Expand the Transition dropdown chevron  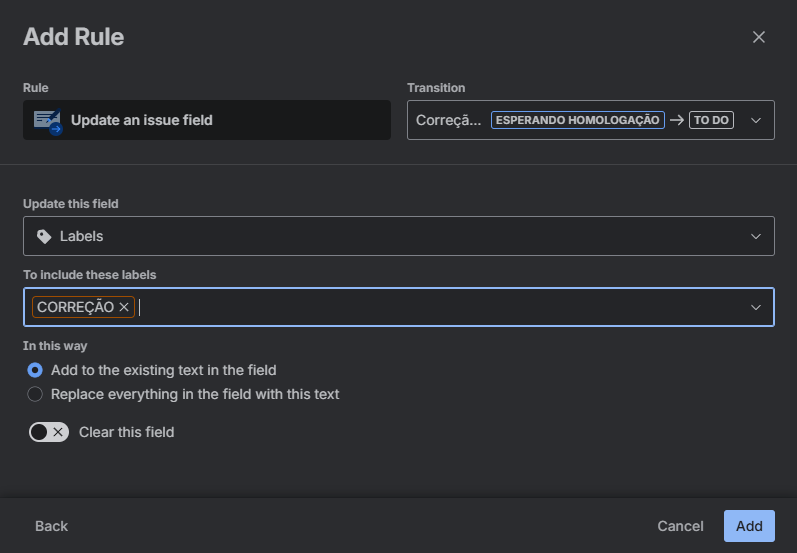(756, 120)
